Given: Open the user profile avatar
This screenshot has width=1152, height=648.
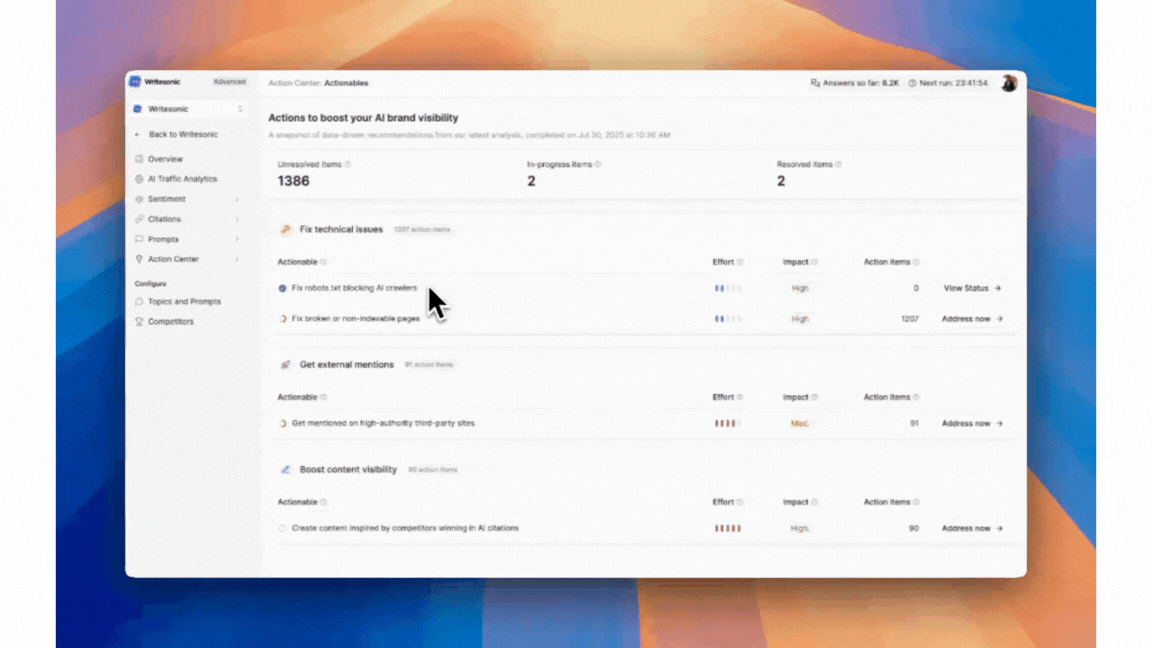Looking at the screenshot, I should tap(1009, 83).
